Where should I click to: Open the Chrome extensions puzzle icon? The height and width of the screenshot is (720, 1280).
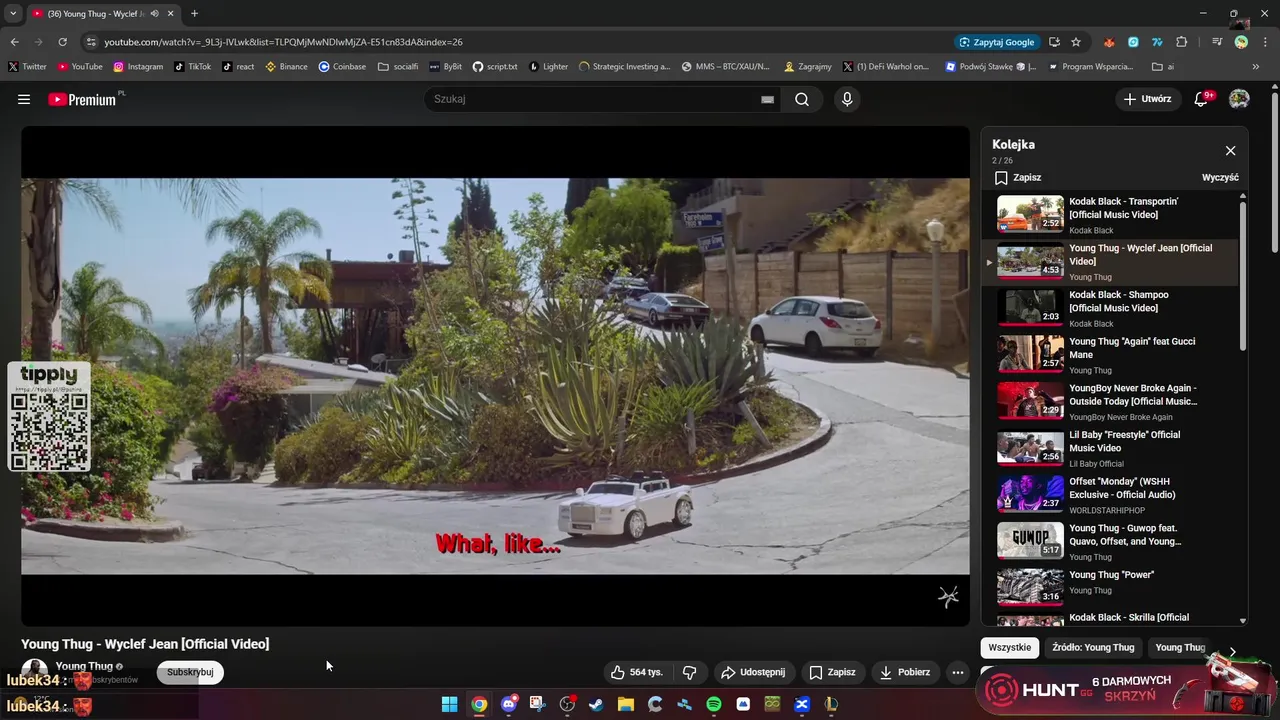click(x=1182, y=42)
